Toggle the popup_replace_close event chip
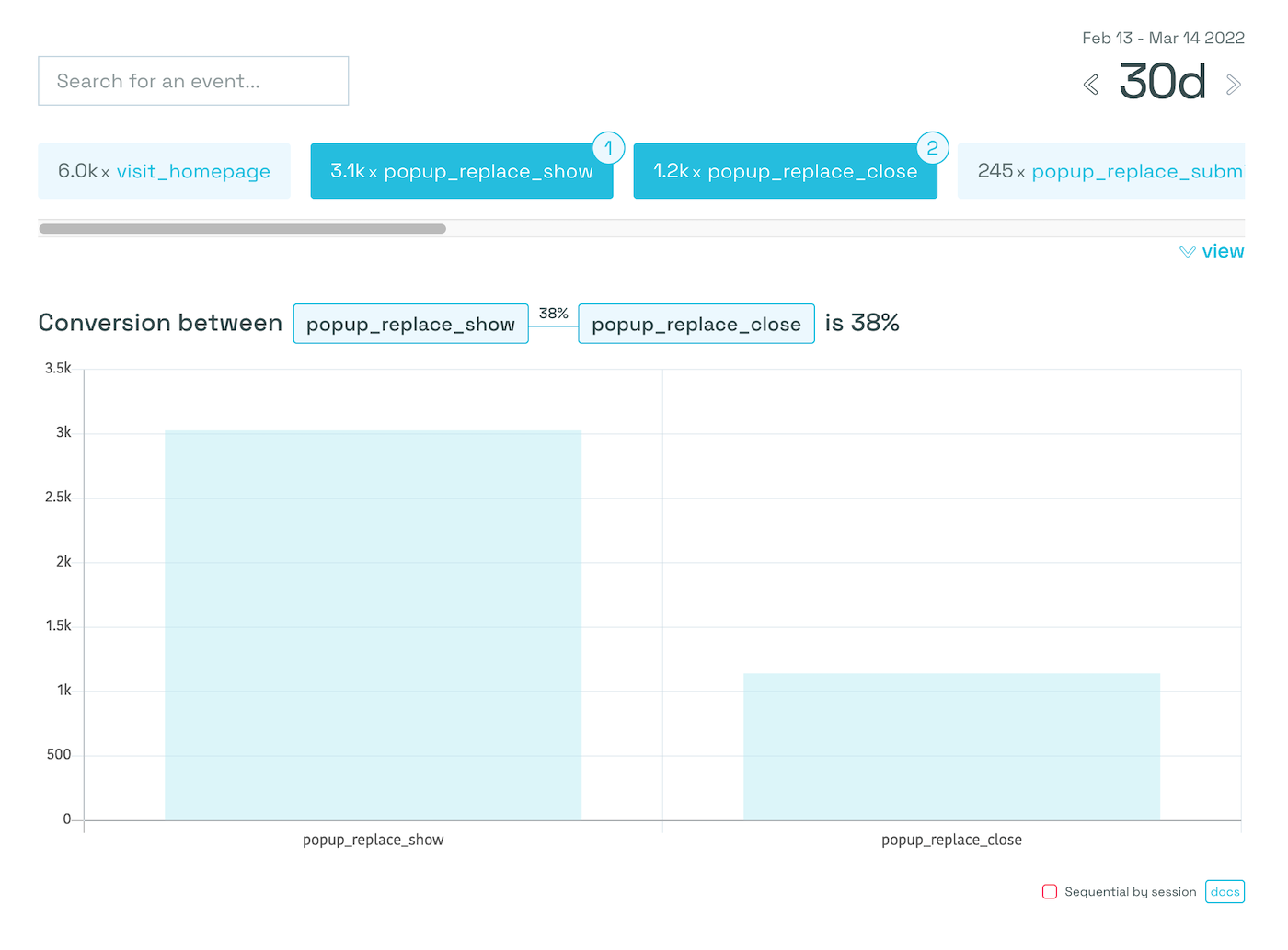 tap(785, 171)
